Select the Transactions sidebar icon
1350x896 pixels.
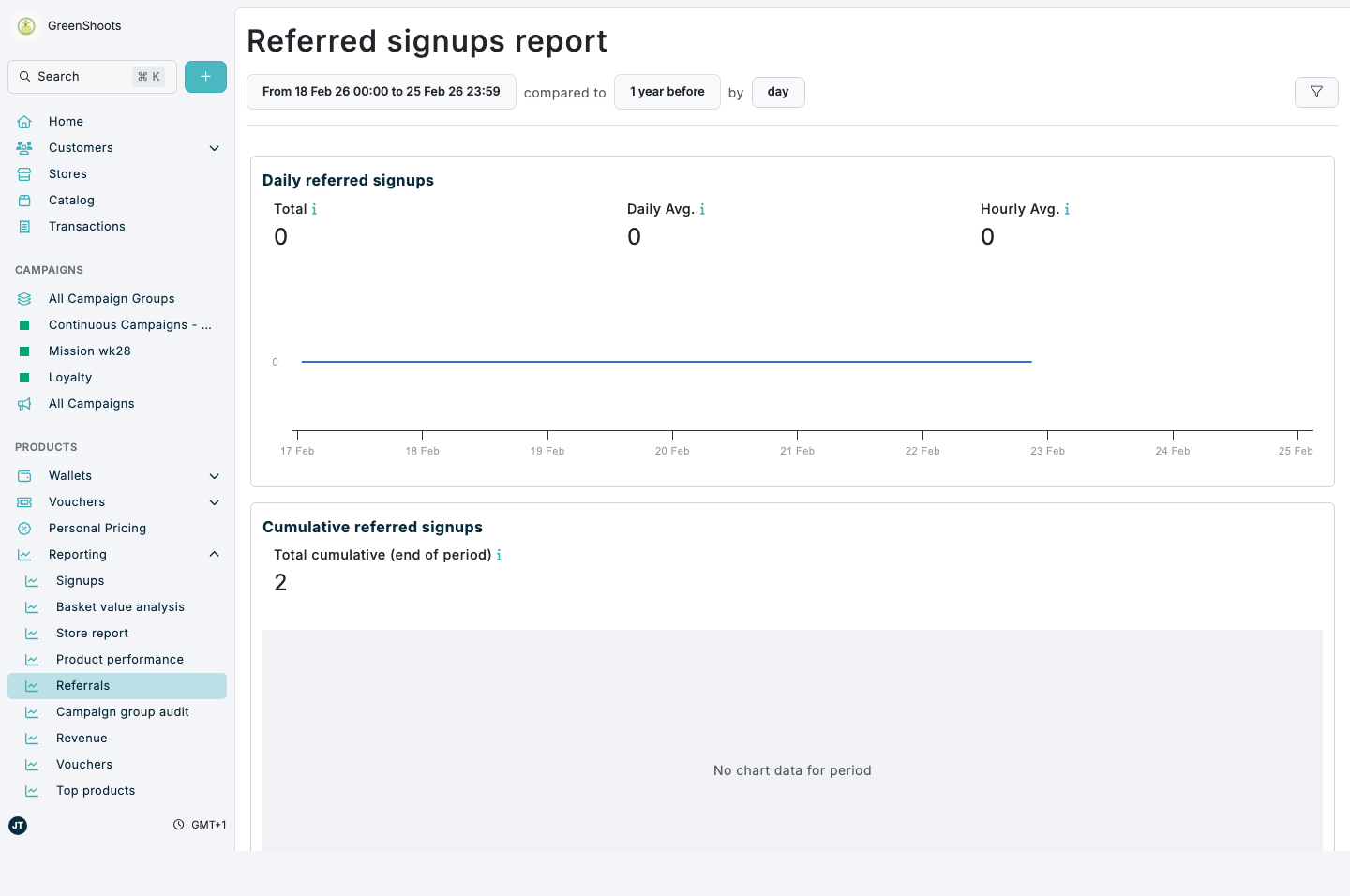pos(23,226)
